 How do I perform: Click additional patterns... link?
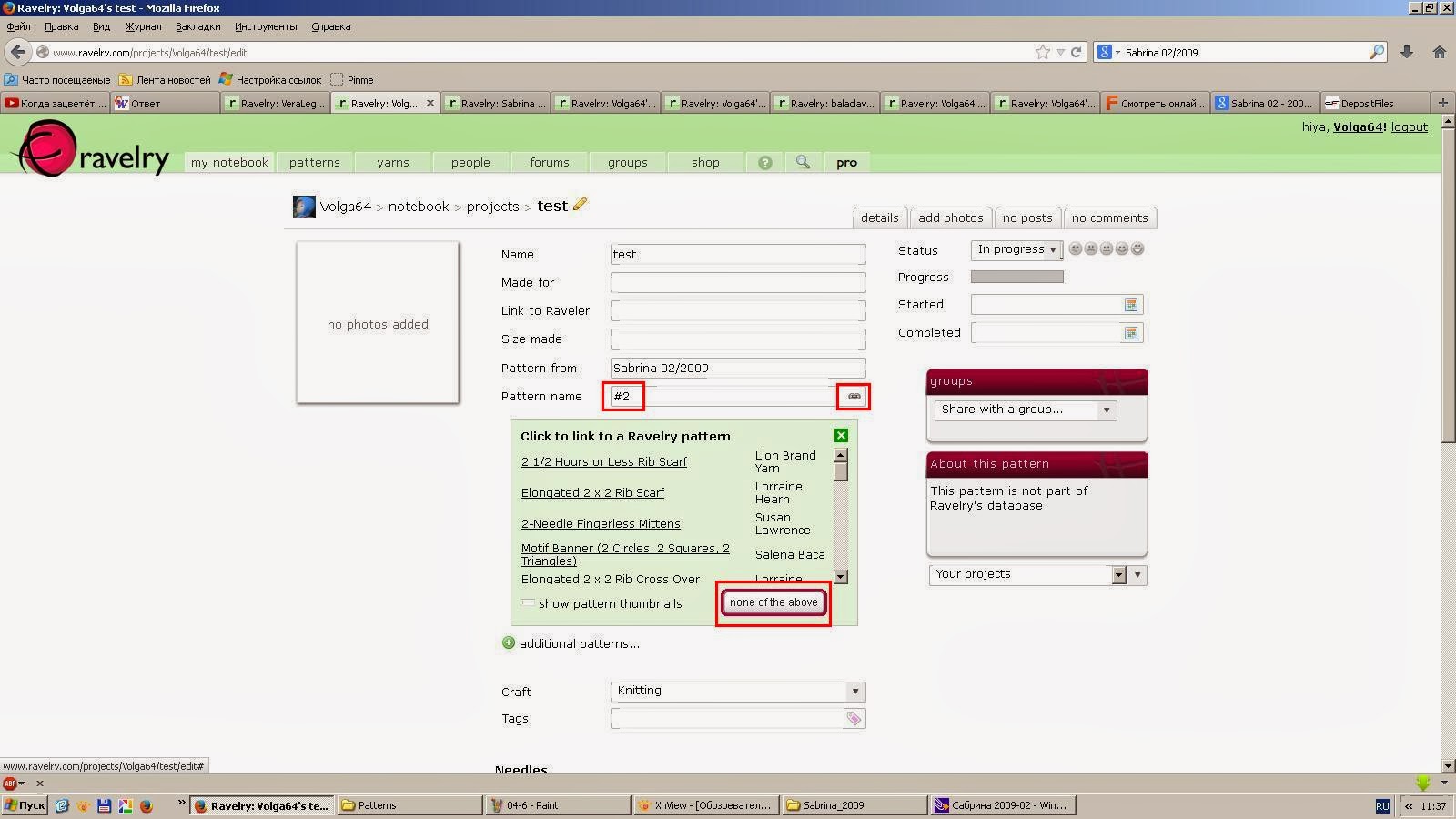579,643
